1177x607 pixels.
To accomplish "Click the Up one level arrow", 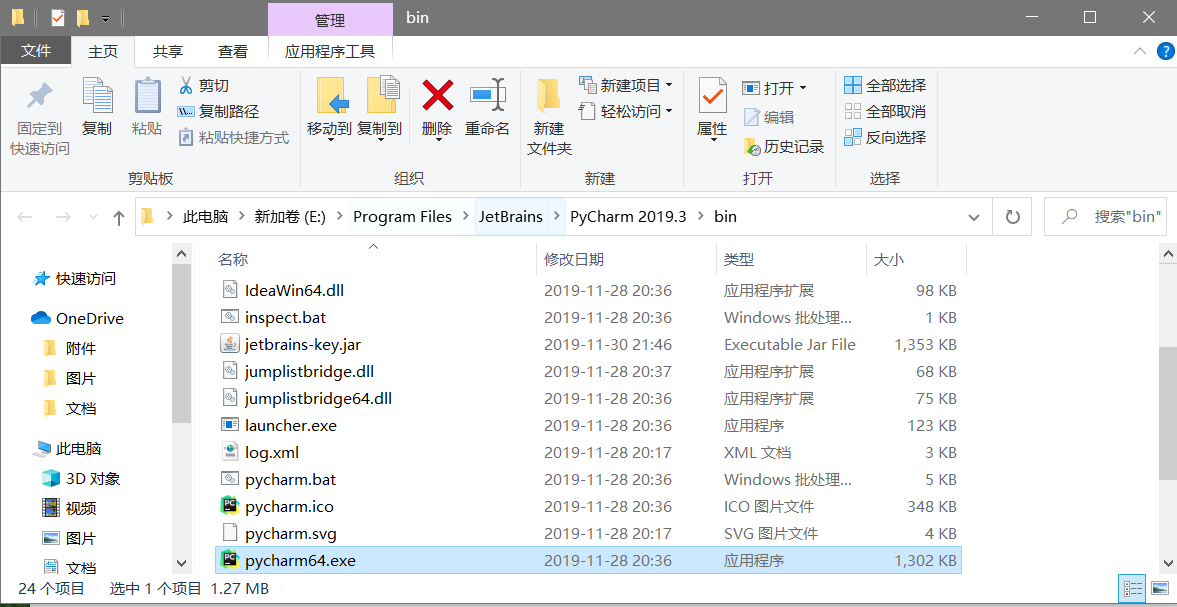I will coord(119,218).
